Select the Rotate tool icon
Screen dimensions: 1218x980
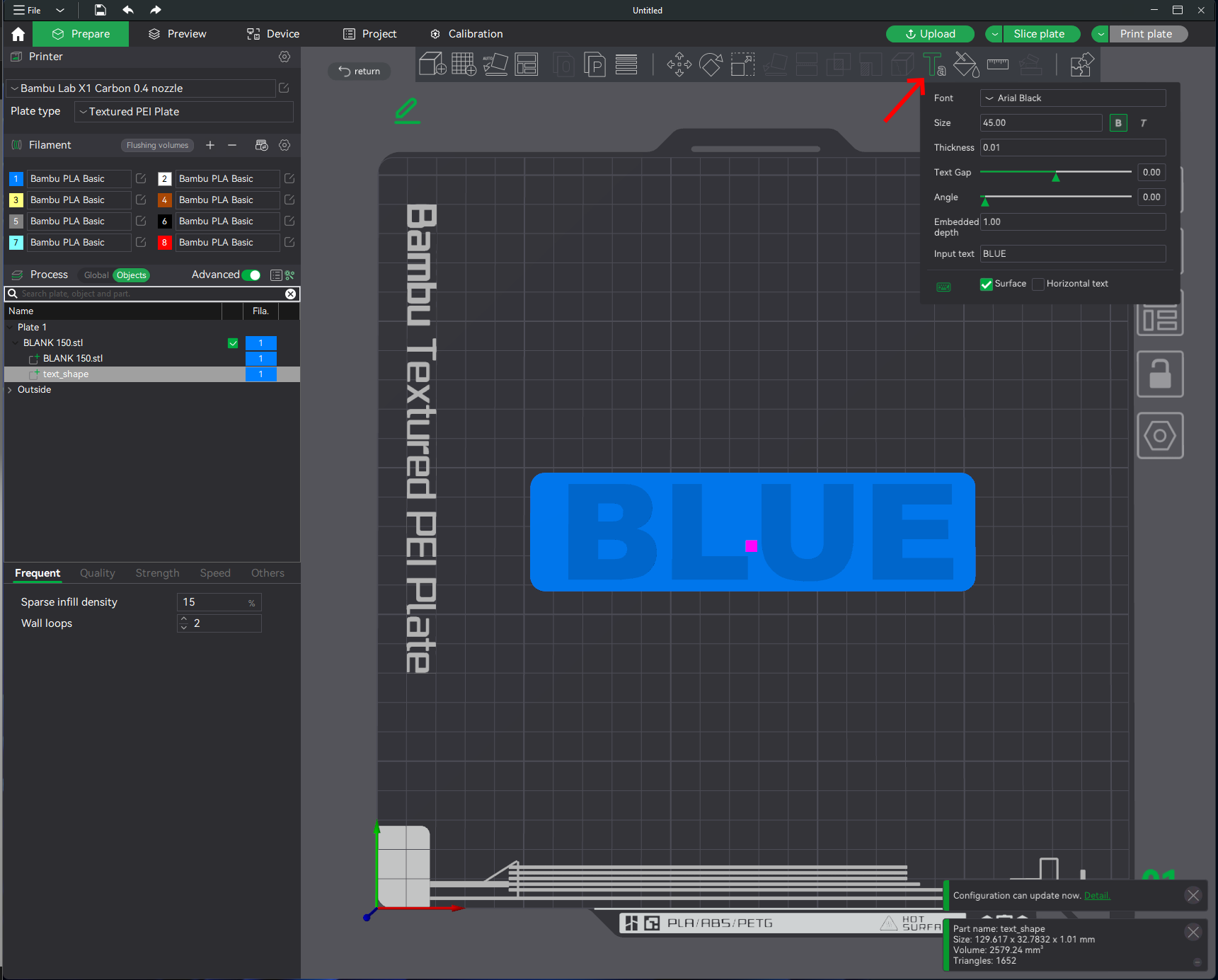click(x=711, y=64)
